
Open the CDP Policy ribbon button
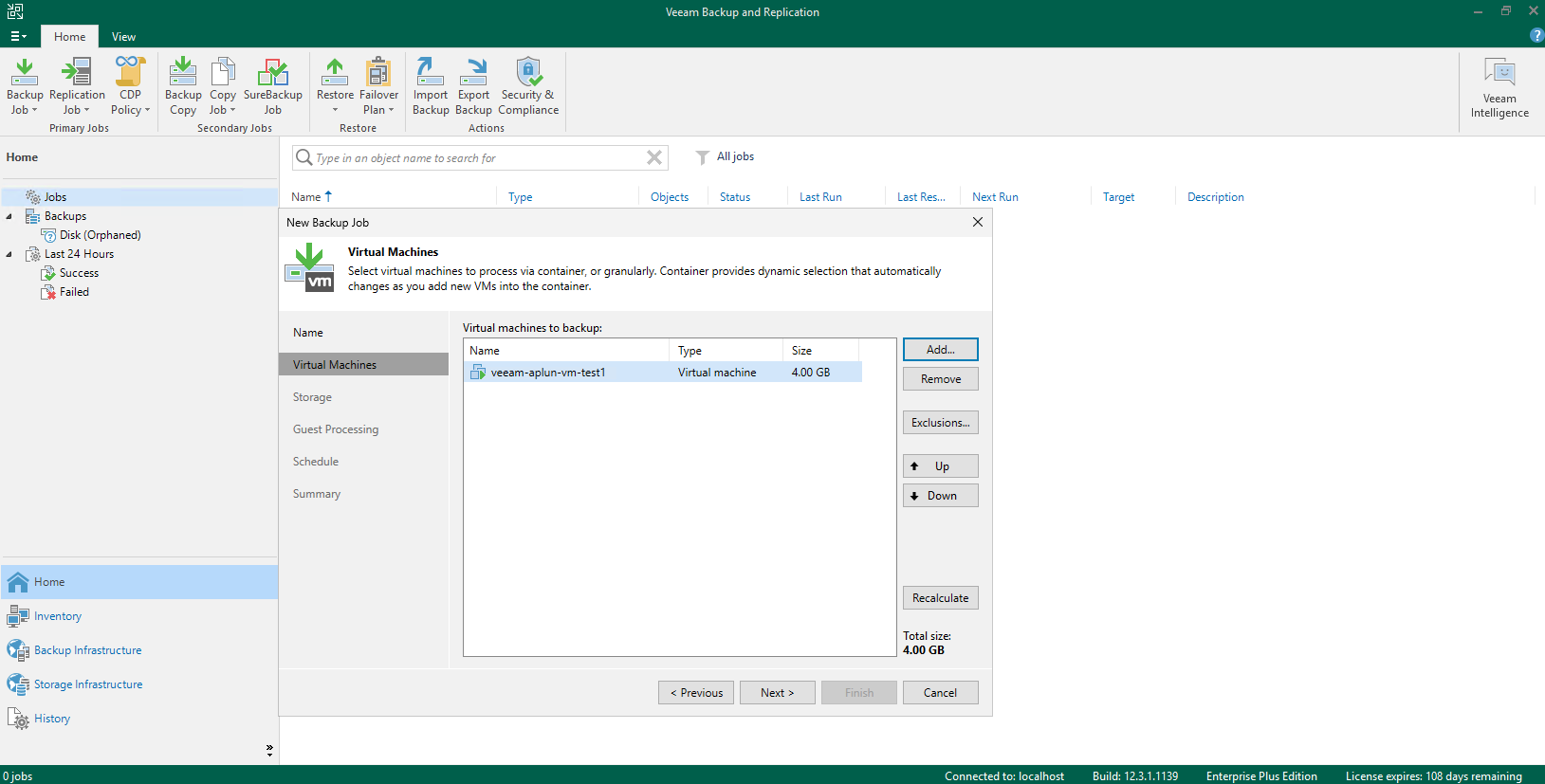click(130, 86)
